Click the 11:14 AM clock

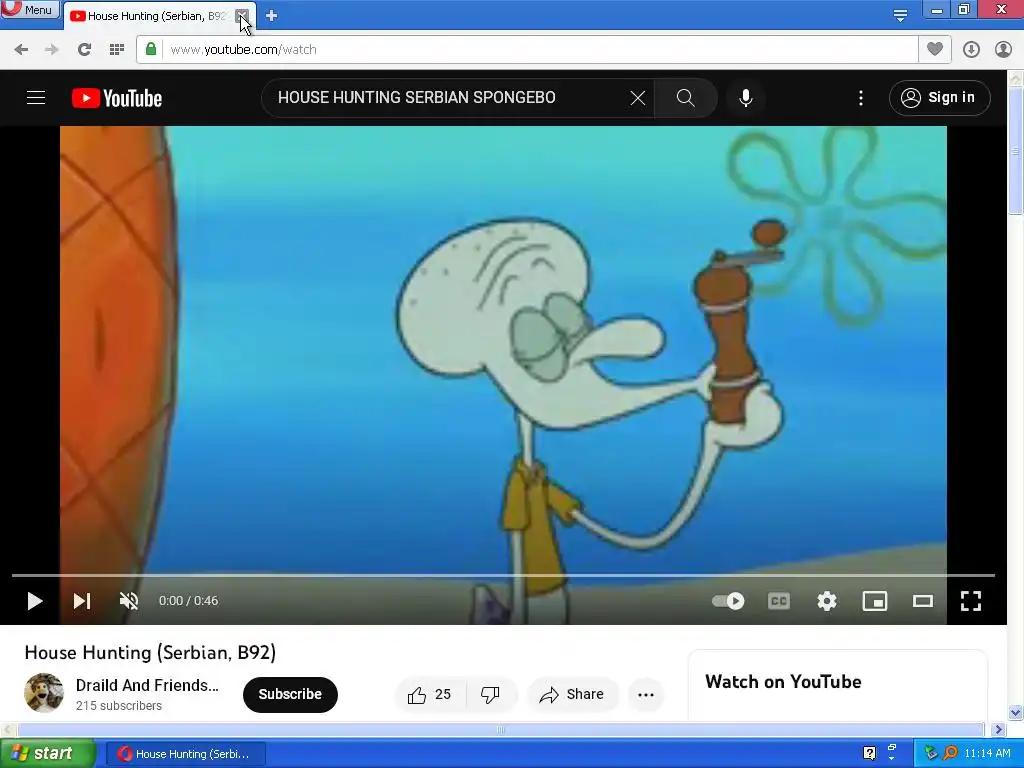tap(987, 754)
